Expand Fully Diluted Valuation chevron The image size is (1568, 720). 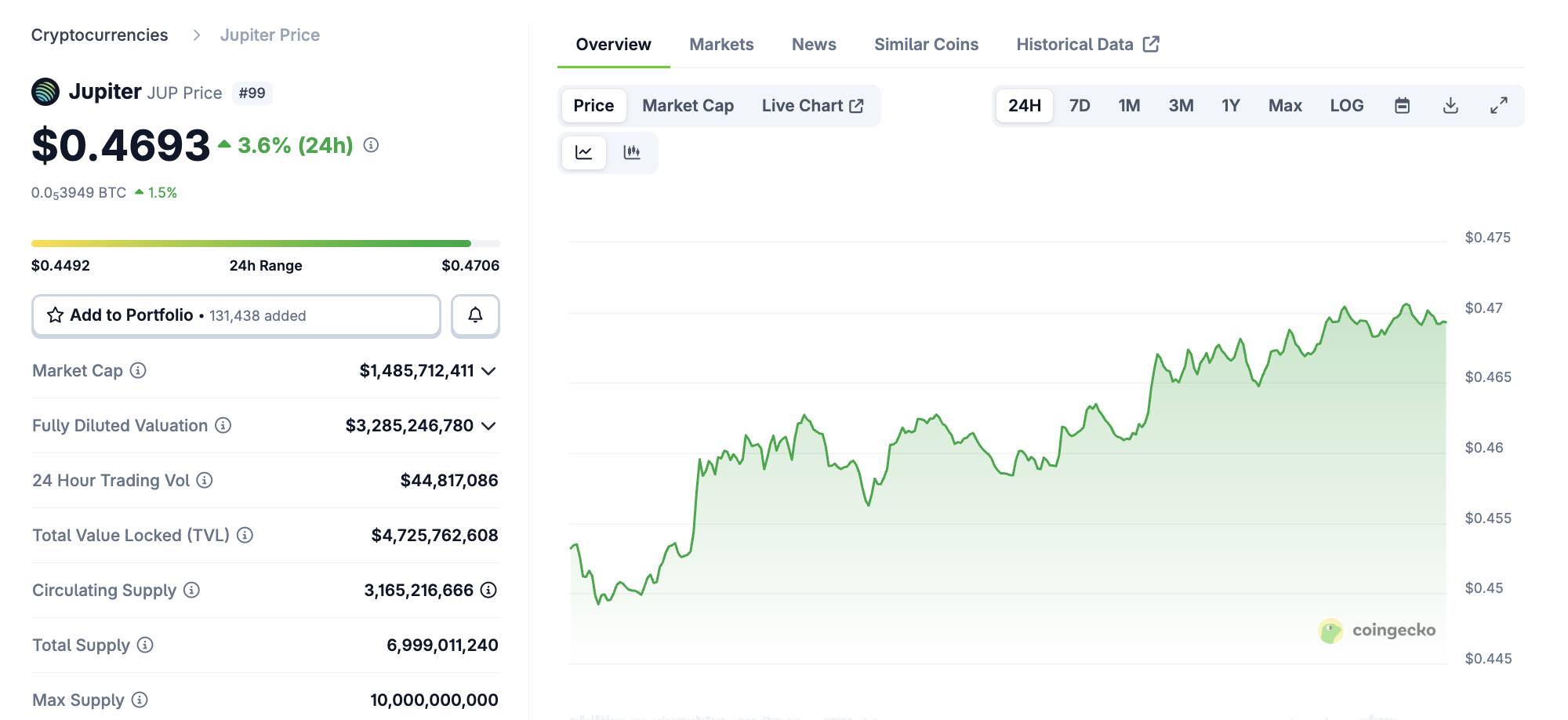[x=488, y=426]
